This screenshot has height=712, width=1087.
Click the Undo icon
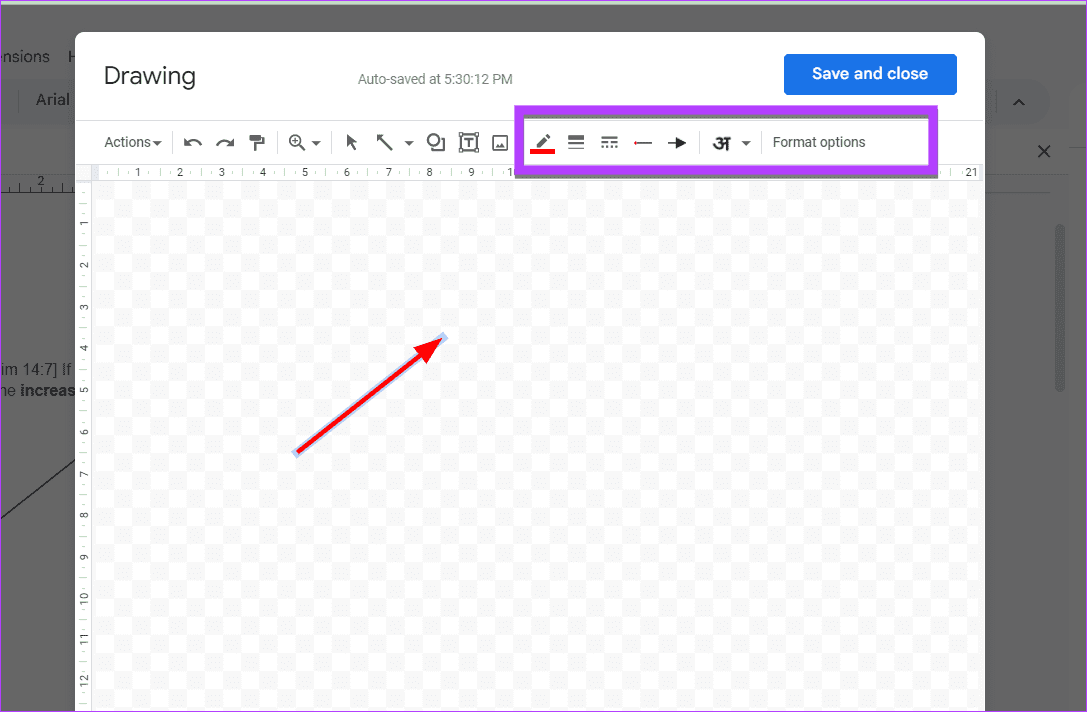tap(193, 143)
